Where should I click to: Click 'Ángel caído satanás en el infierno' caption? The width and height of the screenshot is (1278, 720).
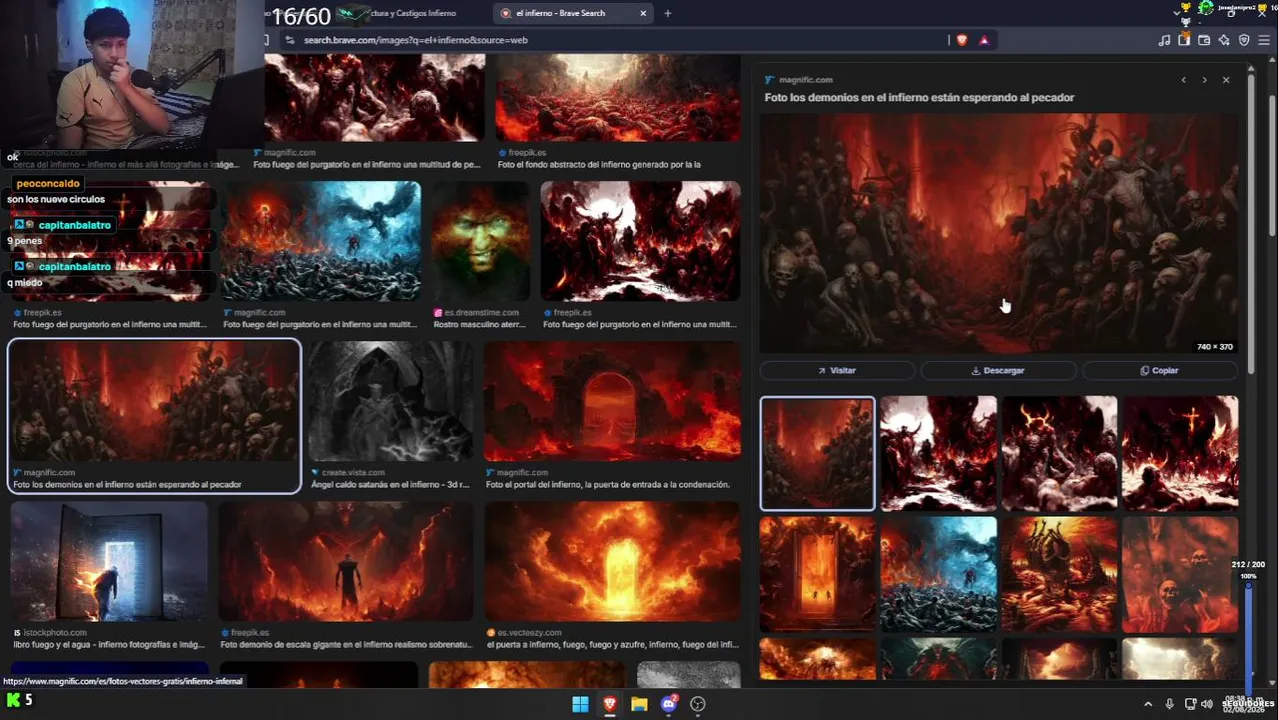(390, 484)
